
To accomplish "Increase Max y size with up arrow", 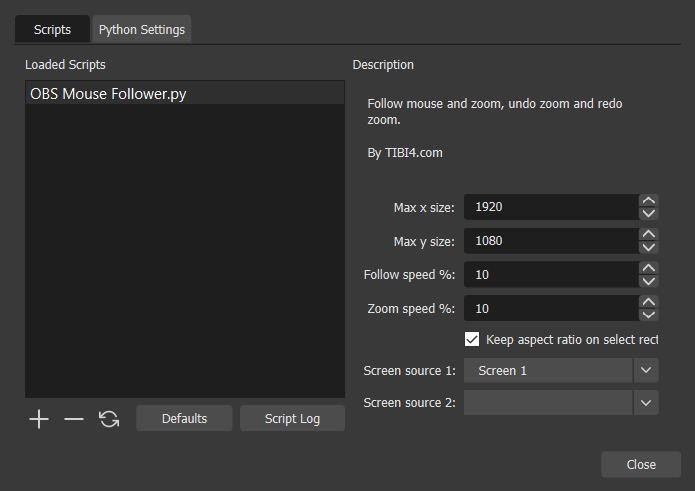I will [648, 234].
